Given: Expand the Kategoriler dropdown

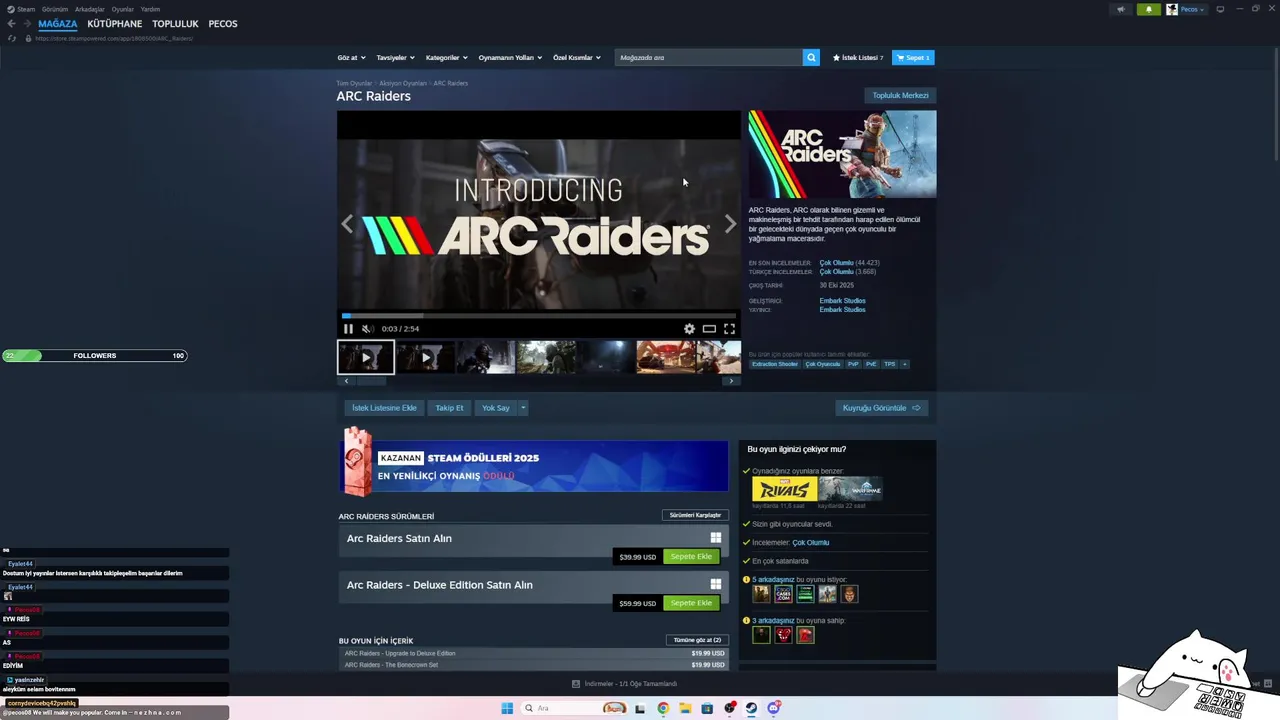Looking at the screenshot, I should [446, 58].
